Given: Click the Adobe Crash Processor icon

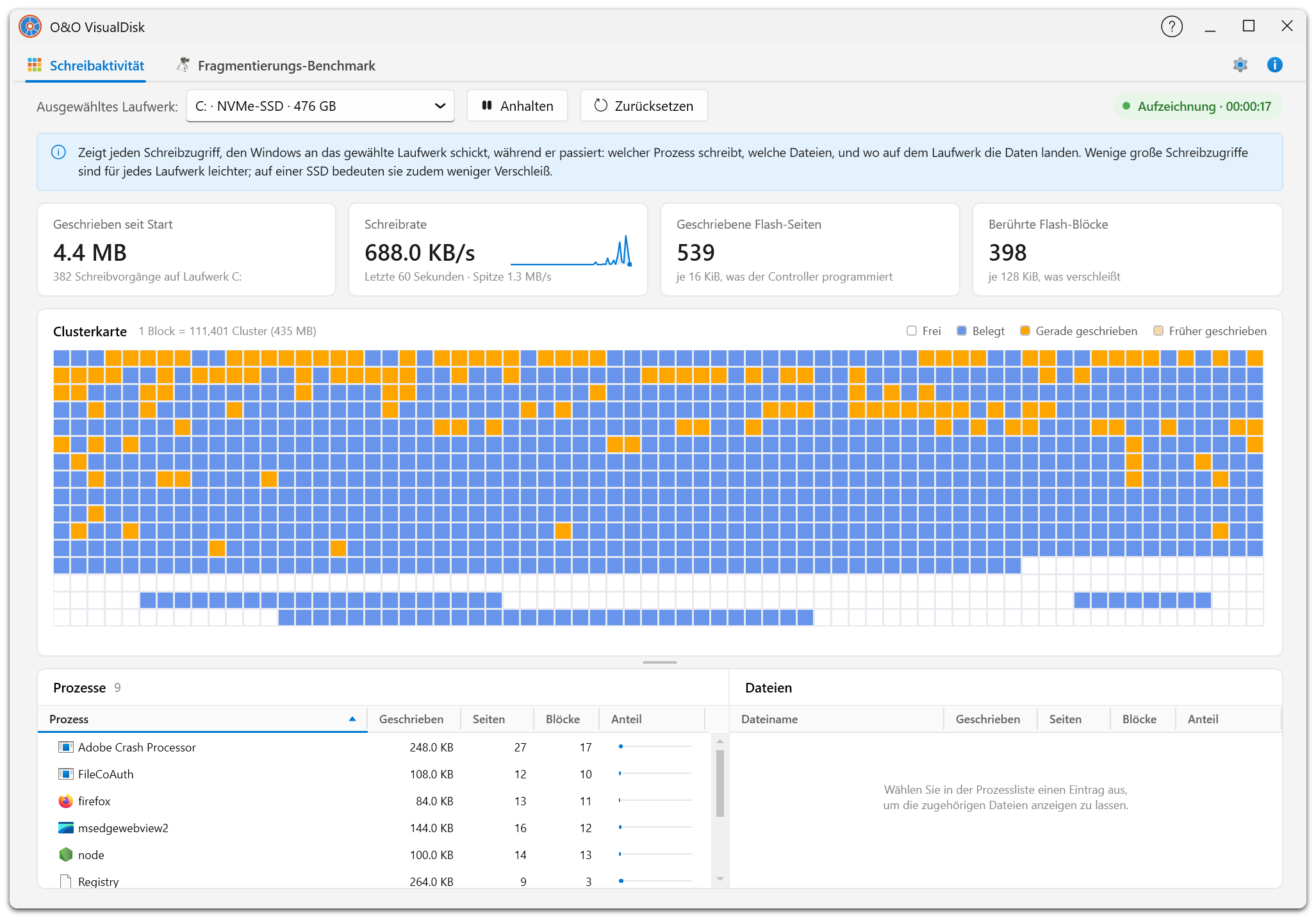Looking at the screenshot, I should click(x=65, y=747).
